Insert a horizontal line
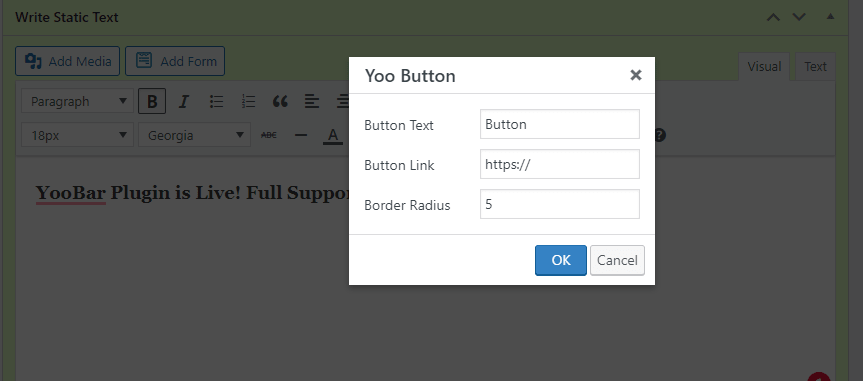Screen dimensions: 863x381 click(x=301, y=135)
